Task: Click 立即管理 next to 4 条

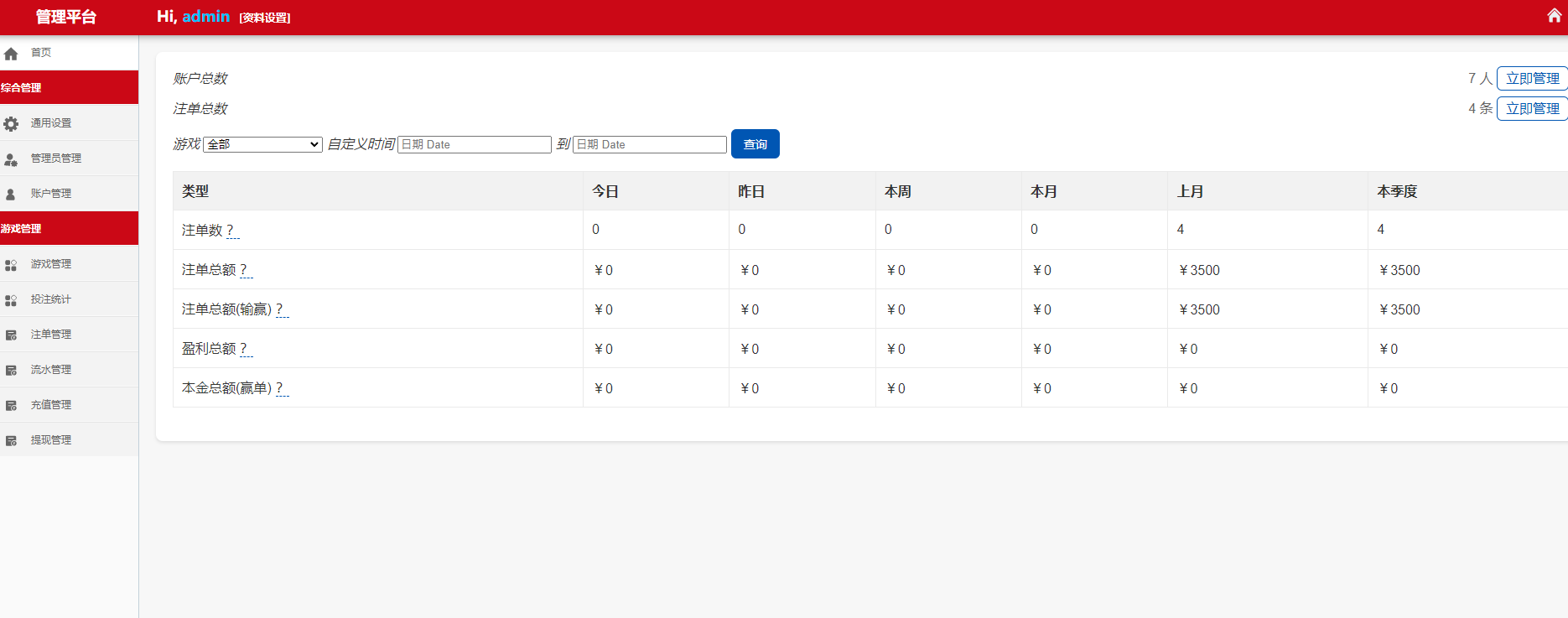Action: [x=1532, y=108]
